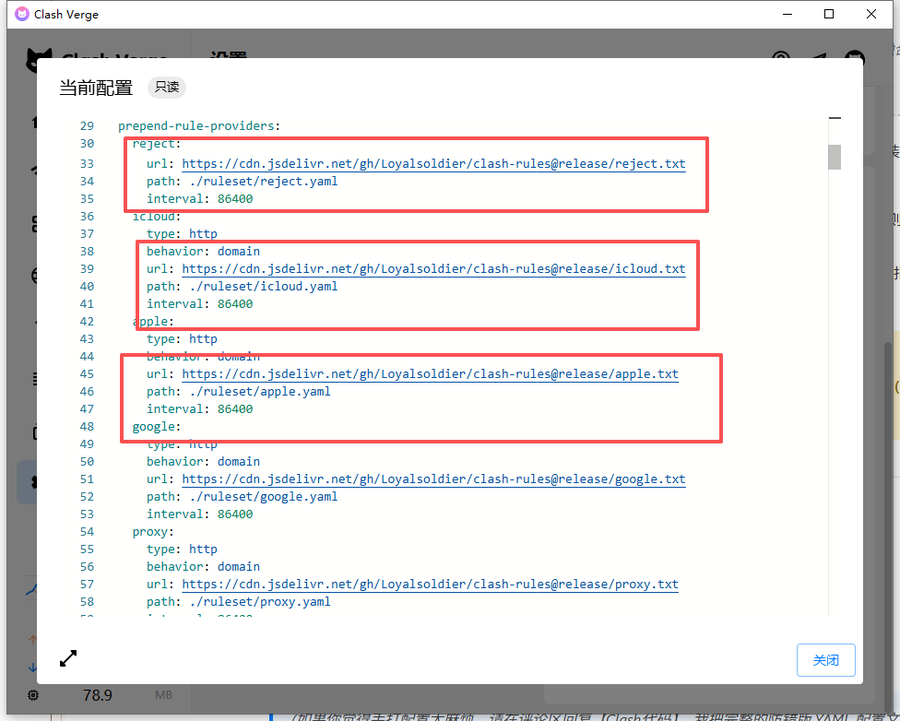Click the cat logo in the sidebar
The height and width of the screenshot is (721, 900).
[40, 59]
